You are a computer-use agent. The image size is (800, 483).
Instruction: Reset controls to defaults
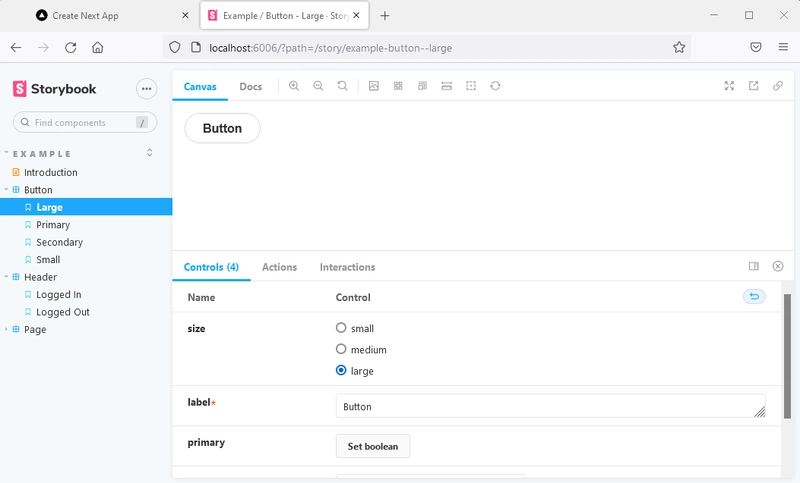pos(754,296)
